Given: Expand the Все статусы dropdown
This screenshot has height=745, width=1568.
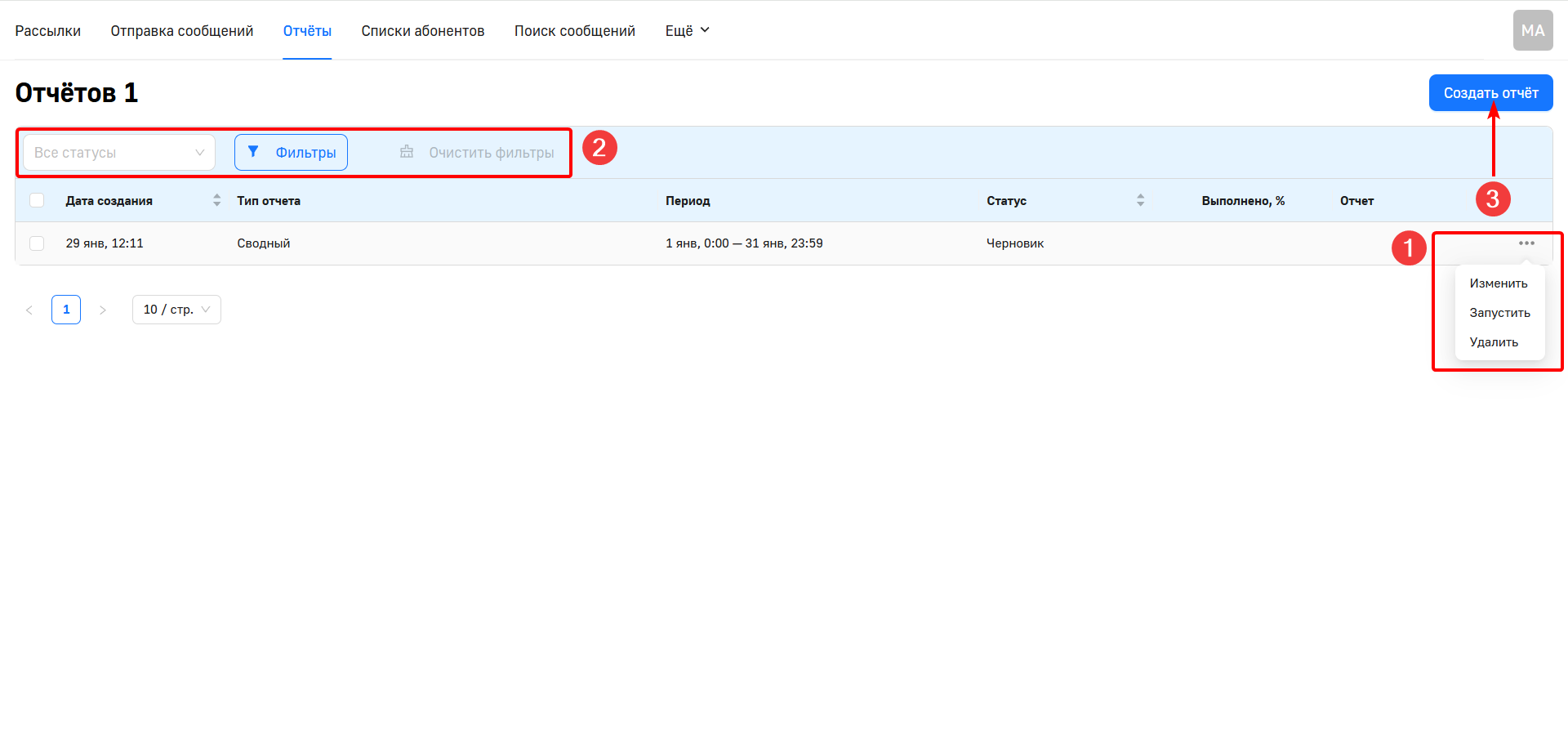Looking at the screenshot, I should (119, 153).
